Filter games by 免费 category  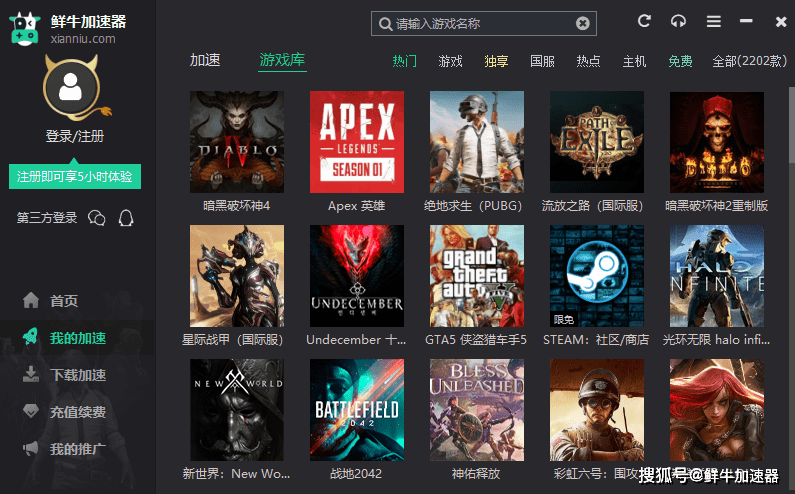[x=680, y=62]
